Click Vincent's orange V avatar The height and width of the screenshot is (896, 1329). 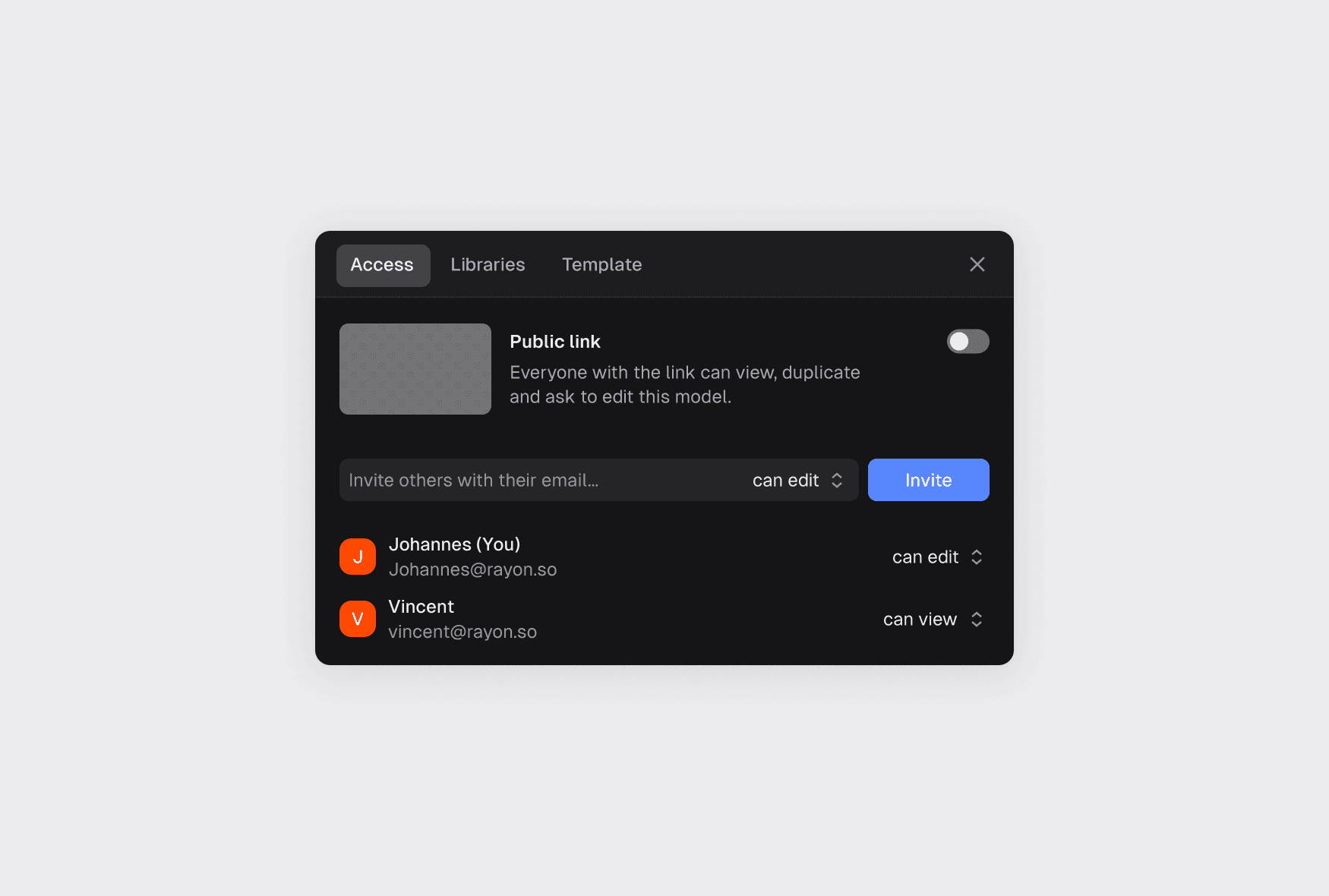358,619
